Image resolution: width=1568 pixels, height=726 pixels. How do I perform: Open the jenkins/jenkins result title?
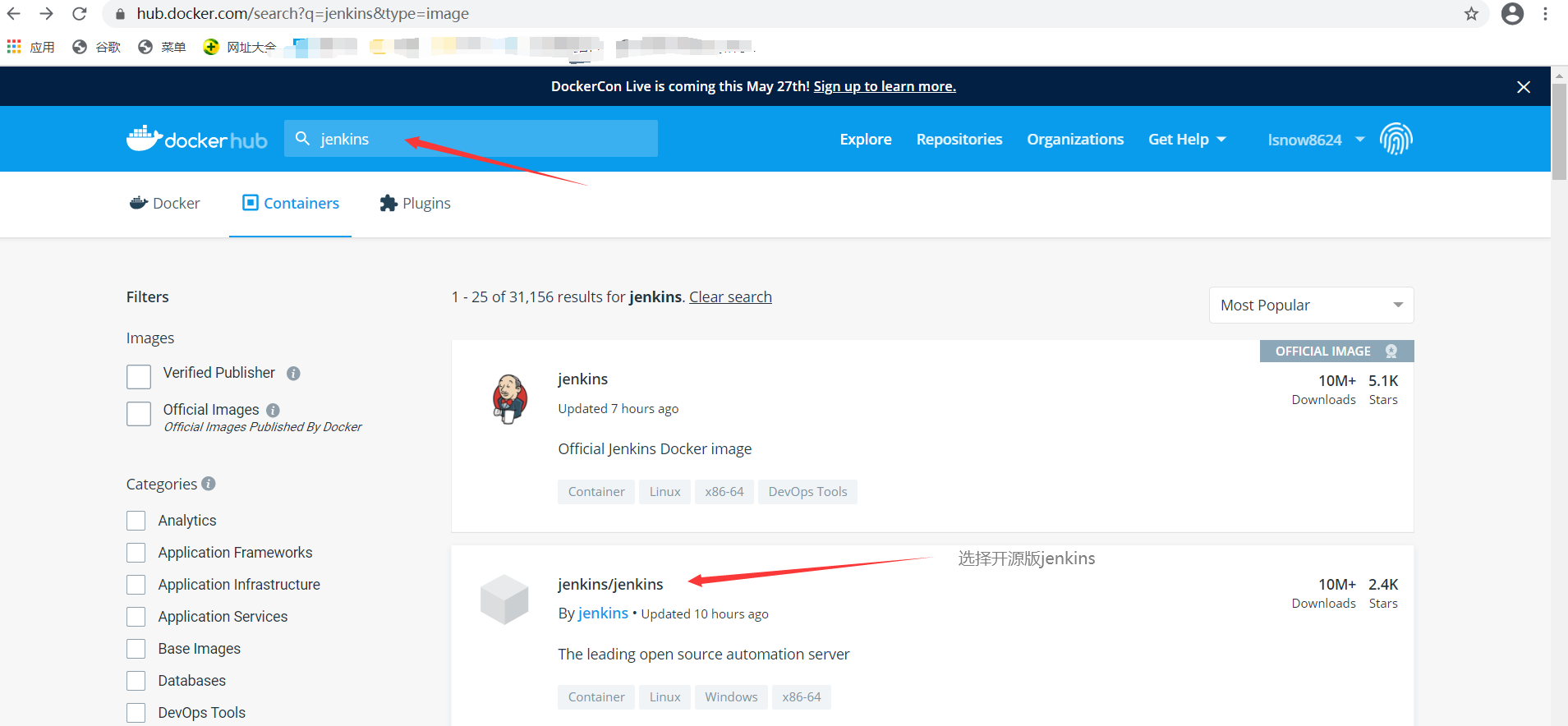610,584
